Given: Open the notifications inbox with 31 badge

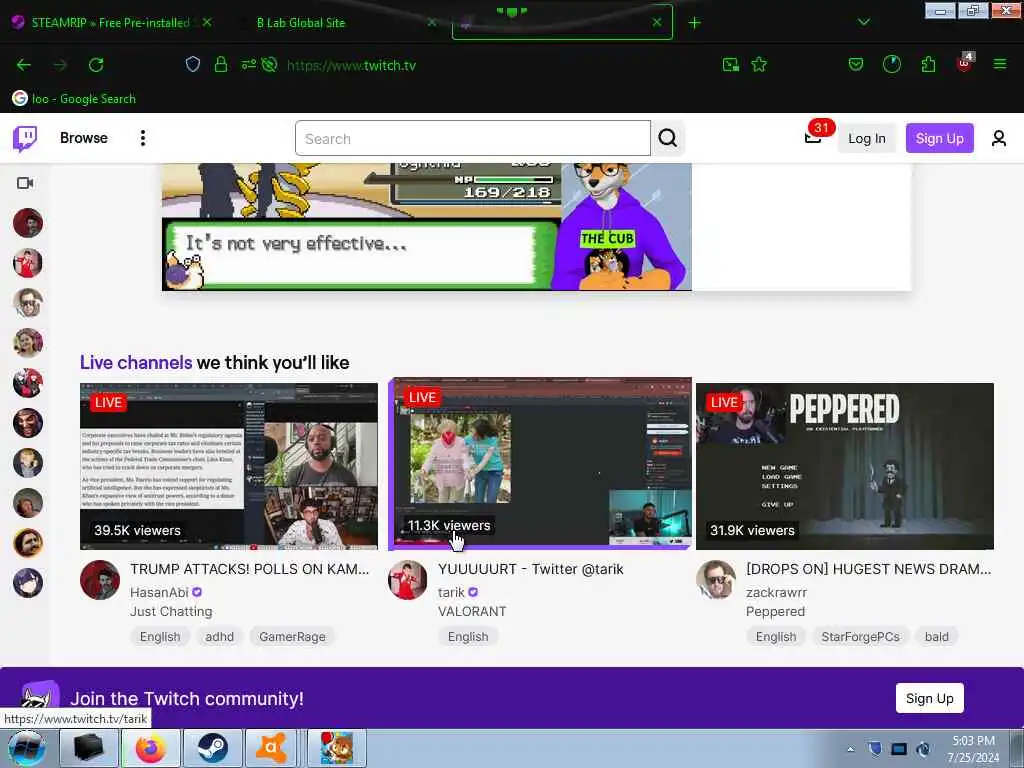Looking at the screenshot, I should click(x=813, y=136).
